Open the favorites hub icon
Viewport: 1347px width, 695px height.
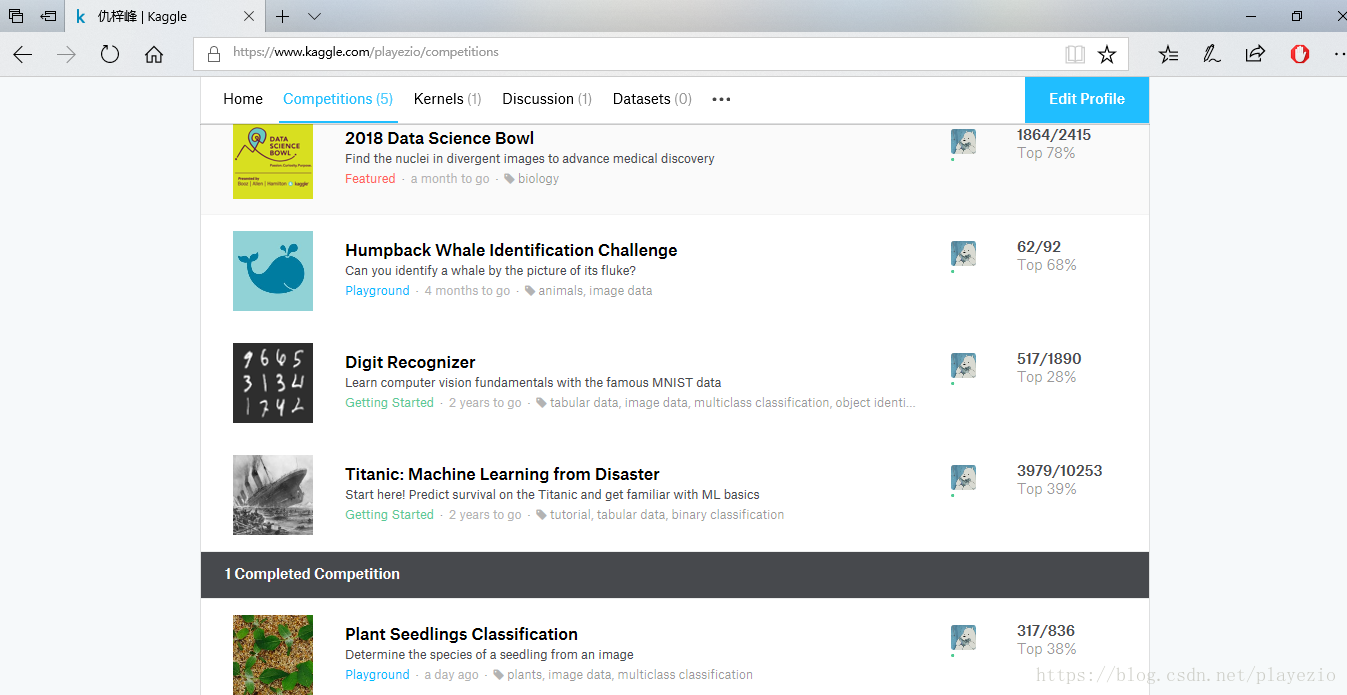click(1168, 54)
